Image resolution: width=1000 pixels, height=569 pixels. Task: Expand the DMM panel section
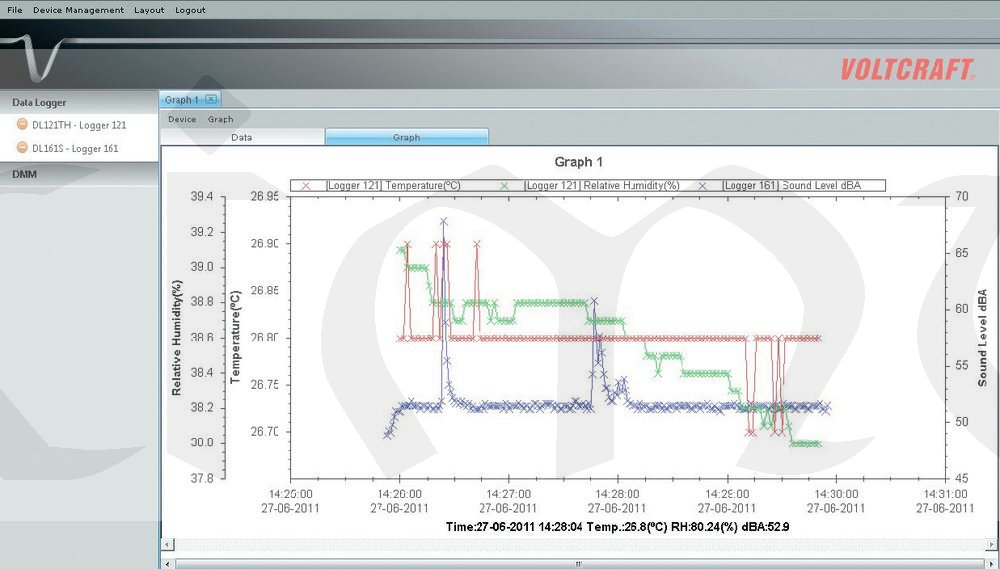click(78, 174)
